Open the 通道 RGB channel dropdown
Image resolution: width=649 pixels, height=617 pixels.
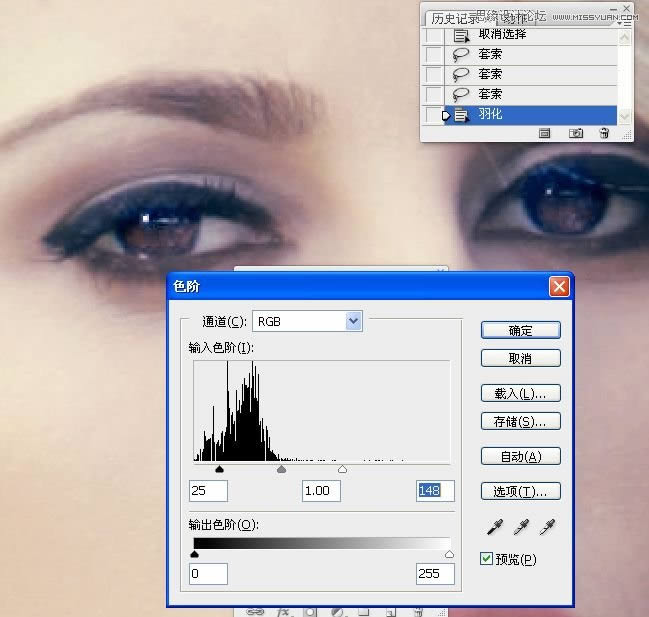(x=352, y=321)
